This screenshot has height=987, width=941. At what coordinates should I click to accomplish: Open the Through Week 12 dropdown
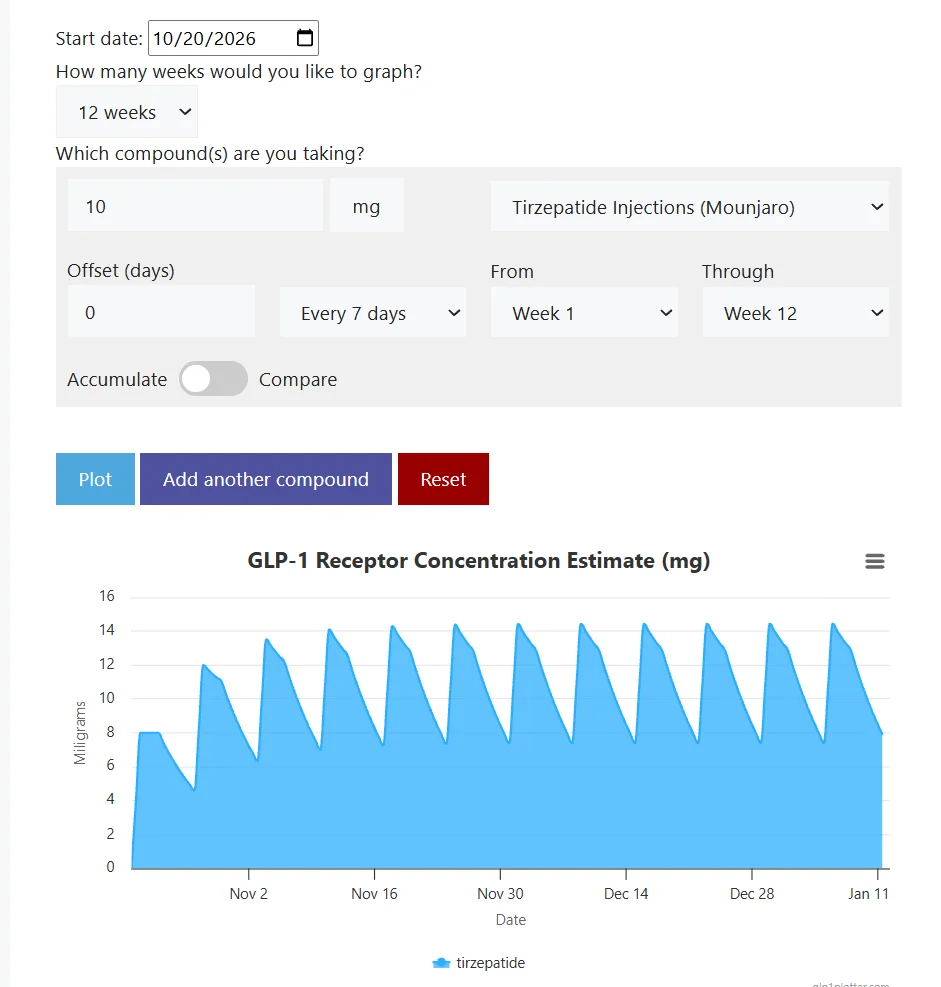796,313
